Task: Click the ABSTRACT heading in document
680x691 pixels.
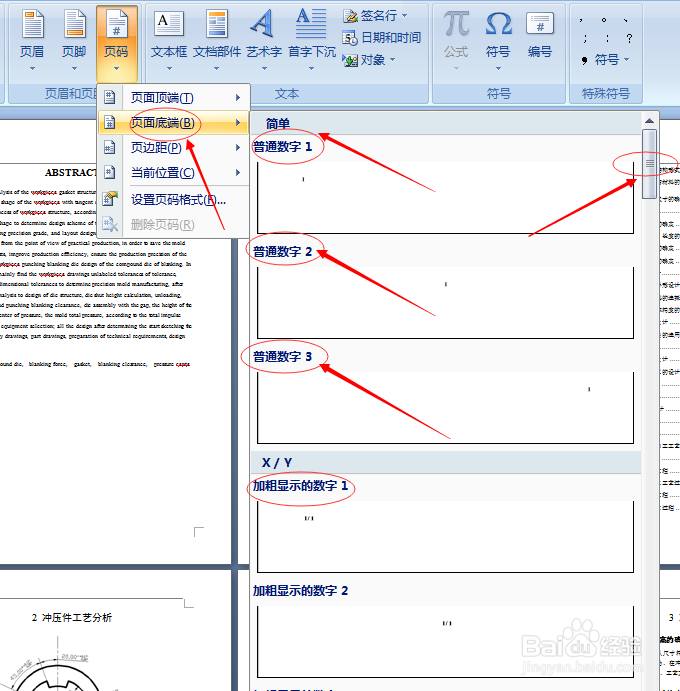Action: (x=71, y=173)
